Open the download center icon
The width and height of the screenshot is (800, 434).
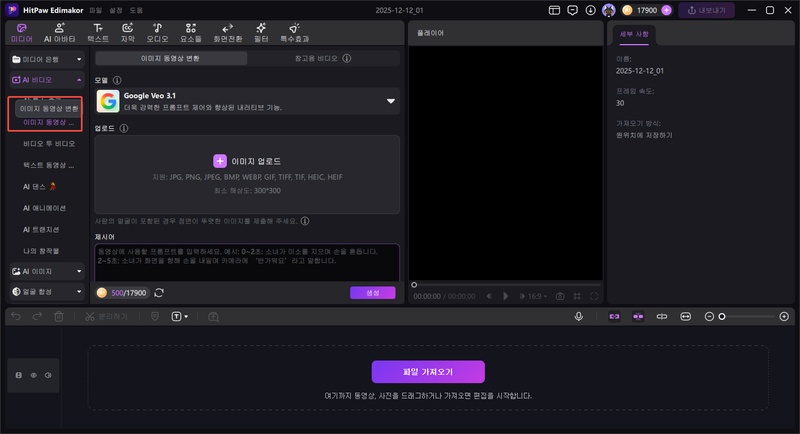(x=590, y=10)
